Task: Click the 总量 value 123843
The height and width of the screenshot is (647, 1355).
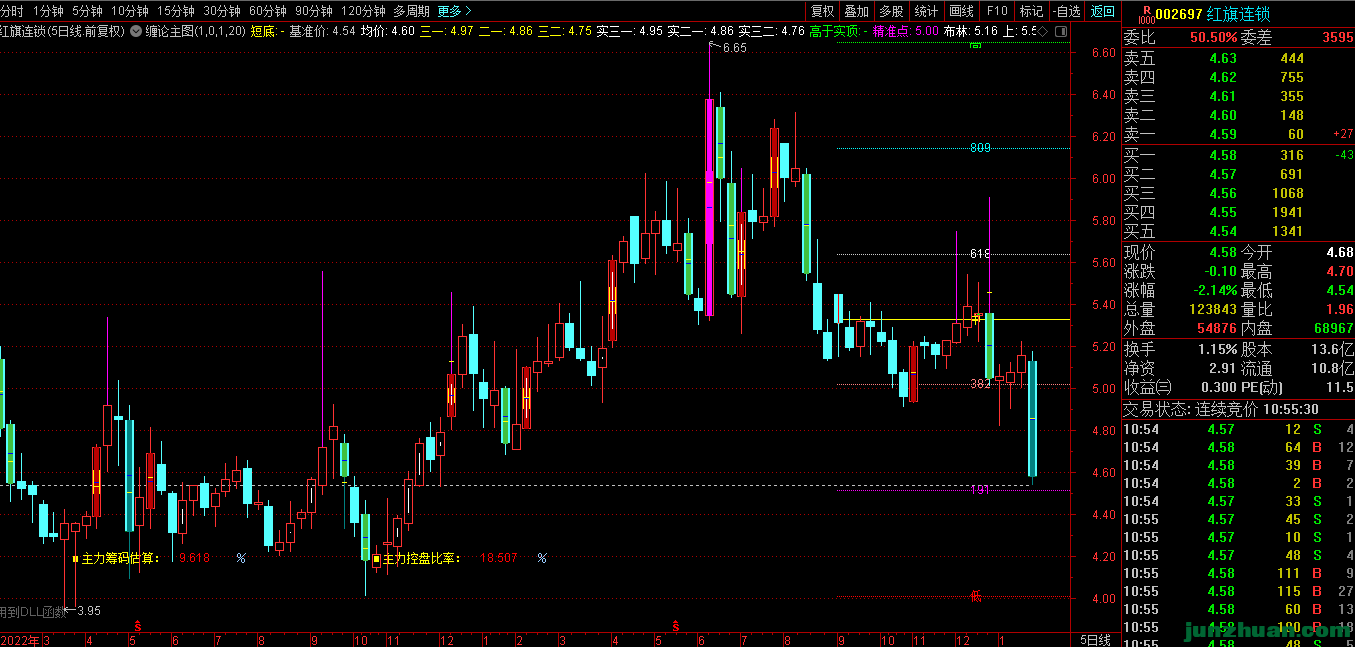Action: [1214, 310]
